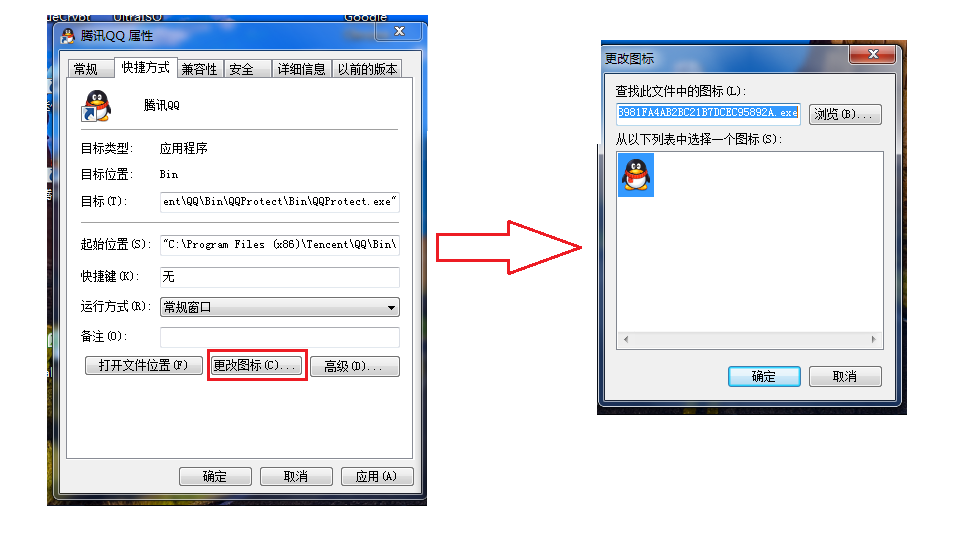
Task: Click right arrow of icon list scrollbar
Action: pos(874,339)
